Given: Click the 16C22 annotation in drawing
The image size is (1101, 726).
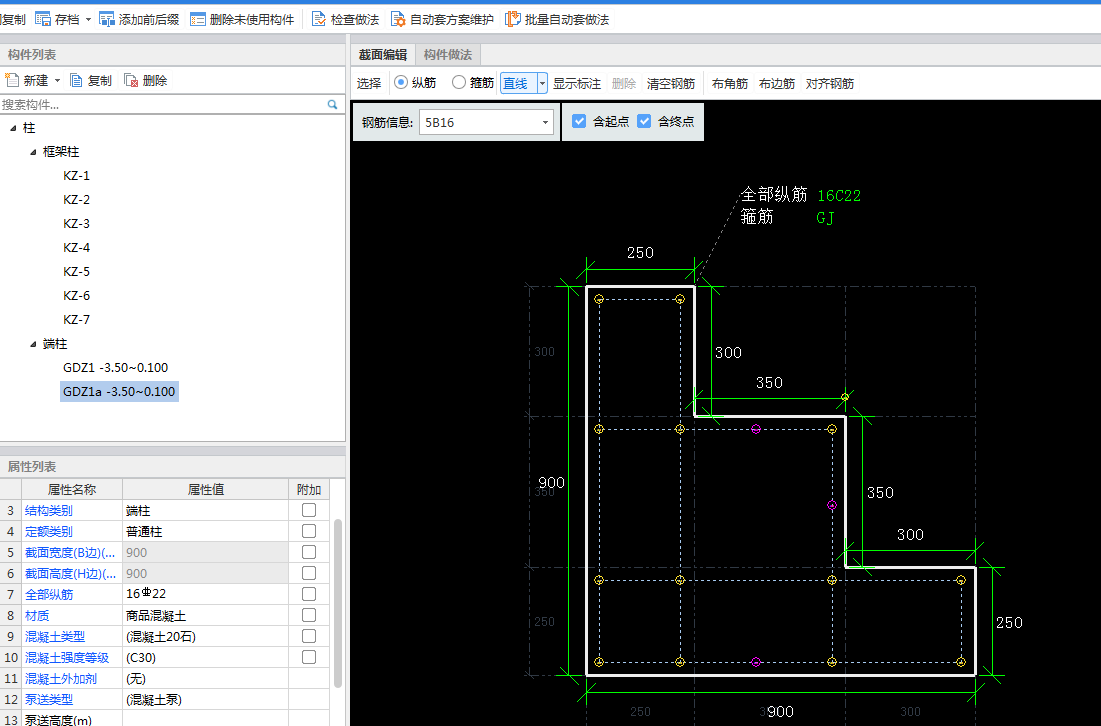Looking at the screenshot, I should [839, 196].
